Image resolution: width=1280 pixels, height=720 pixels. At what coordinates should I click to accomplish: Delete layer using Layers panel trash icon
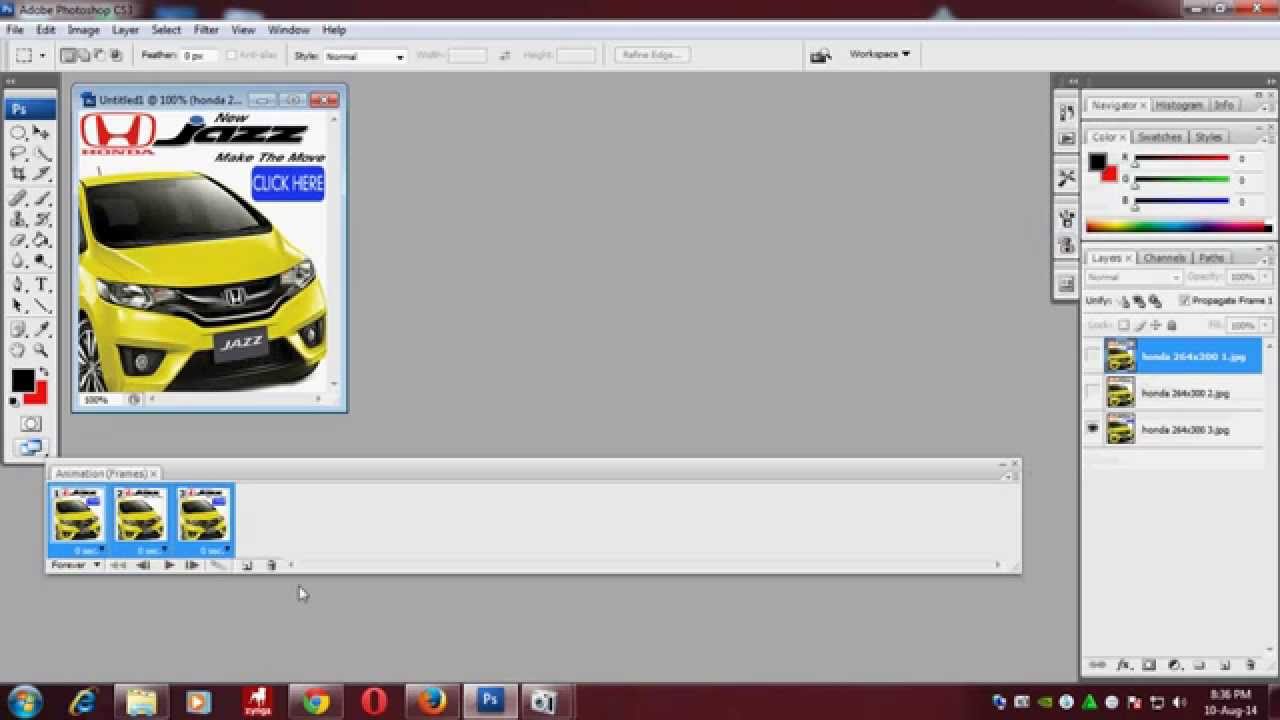click(1250, 665)
